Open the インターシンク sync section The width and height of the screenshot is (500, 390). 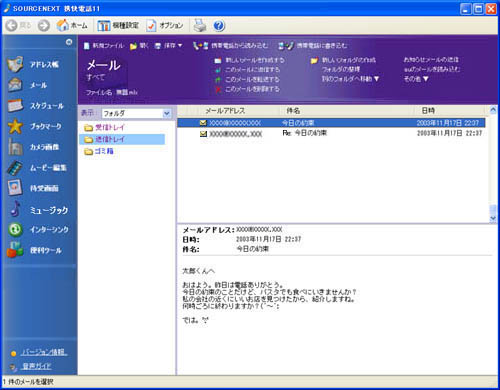[38, 230]
